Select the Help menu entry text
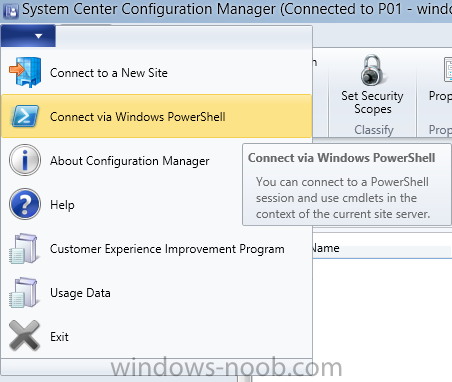This screenshot has width=452, height=382. 62,205
